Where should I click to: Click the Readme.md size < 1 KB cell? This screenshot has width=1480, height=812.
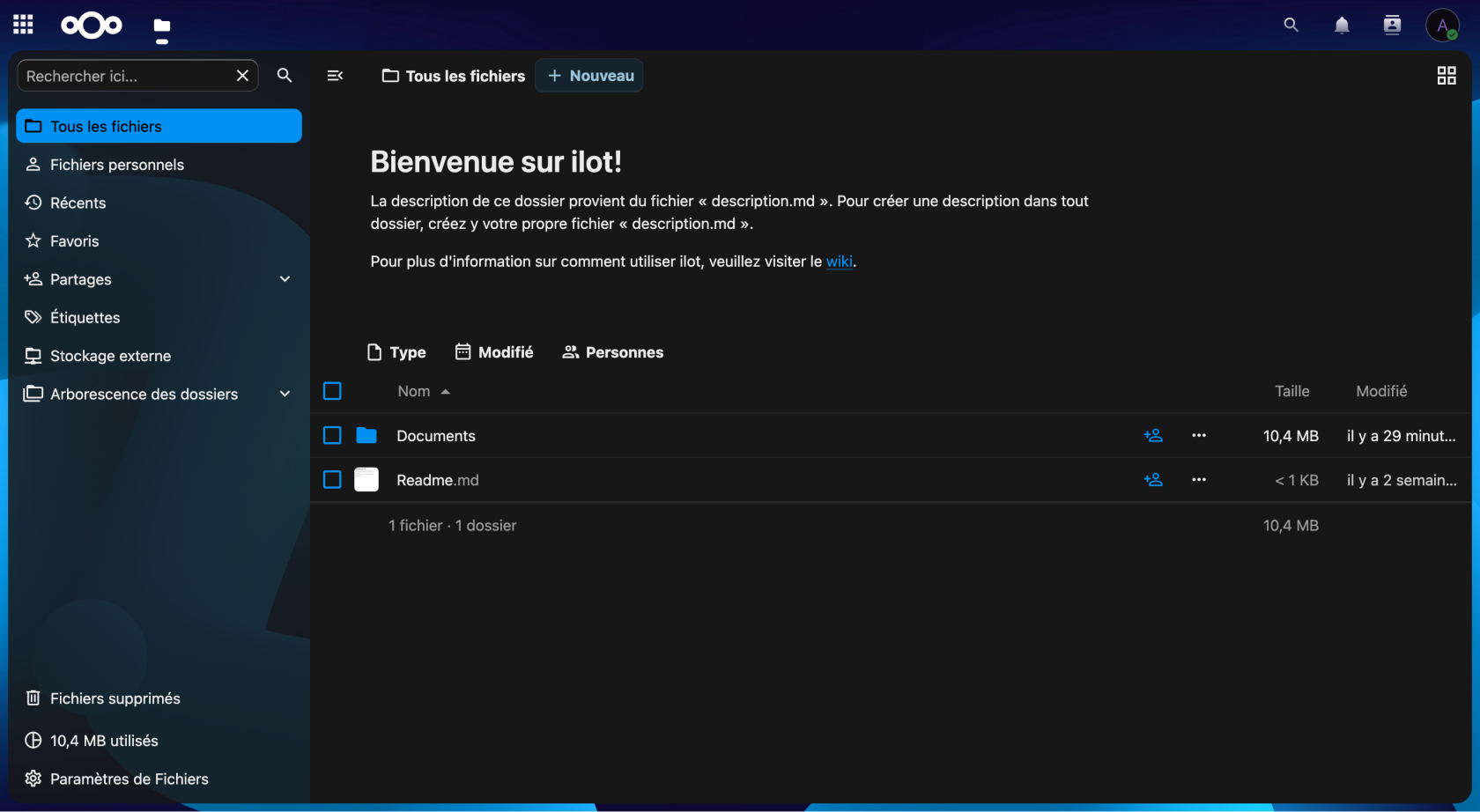[x=1297, y=480]
